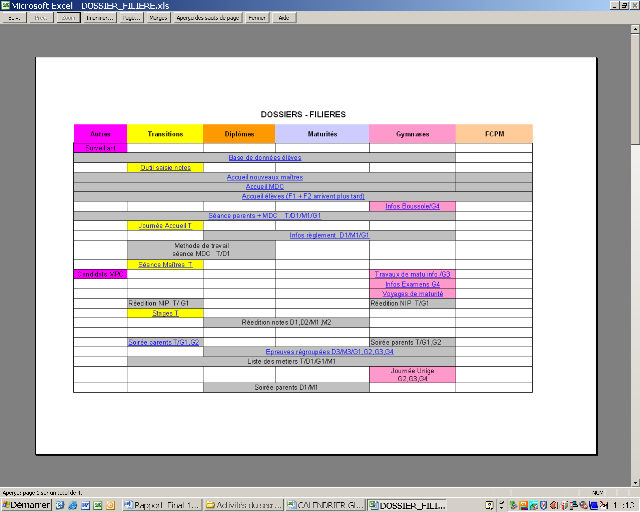This screenshot has width=640, height=512.
Task: Click the system tray clock
Action: pos(624,505)
